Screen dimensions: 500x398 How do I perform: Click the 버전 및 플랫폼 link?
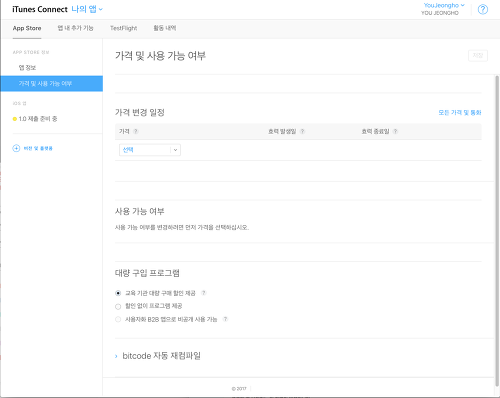(x=38, y=148)
